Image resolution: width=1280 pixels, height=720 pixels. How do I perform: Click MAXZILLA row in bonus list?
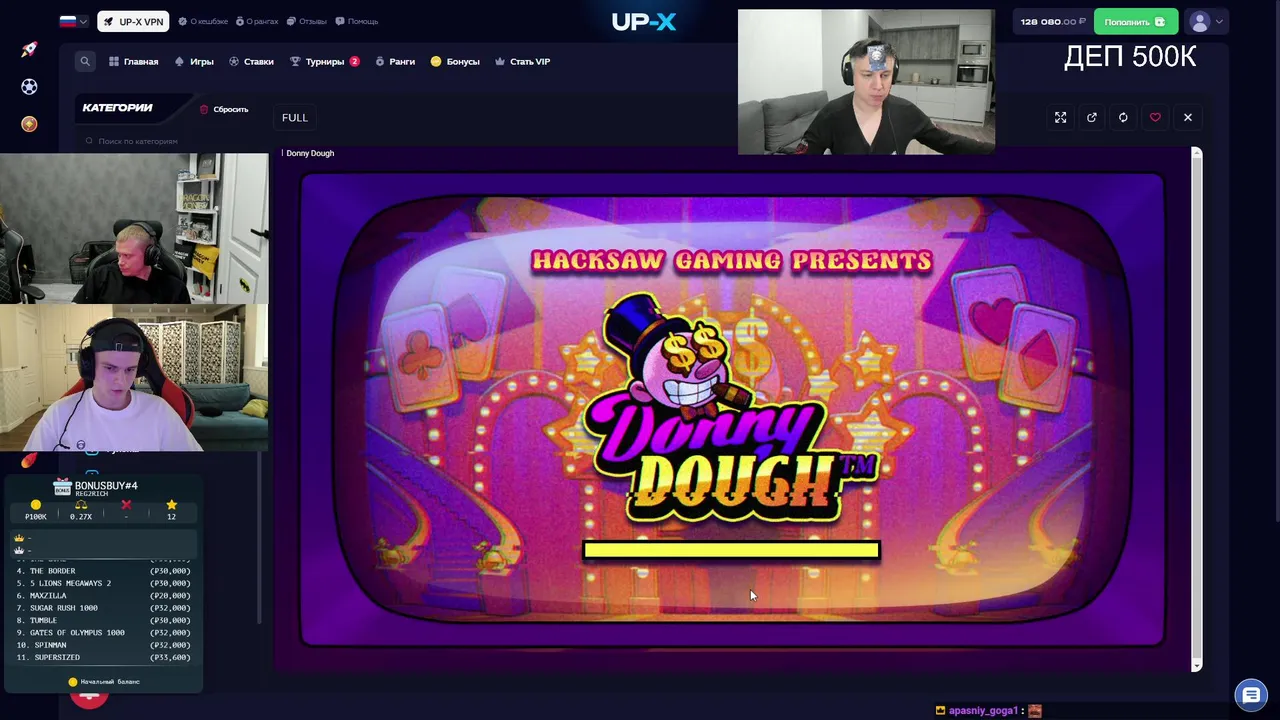(104, 596)
